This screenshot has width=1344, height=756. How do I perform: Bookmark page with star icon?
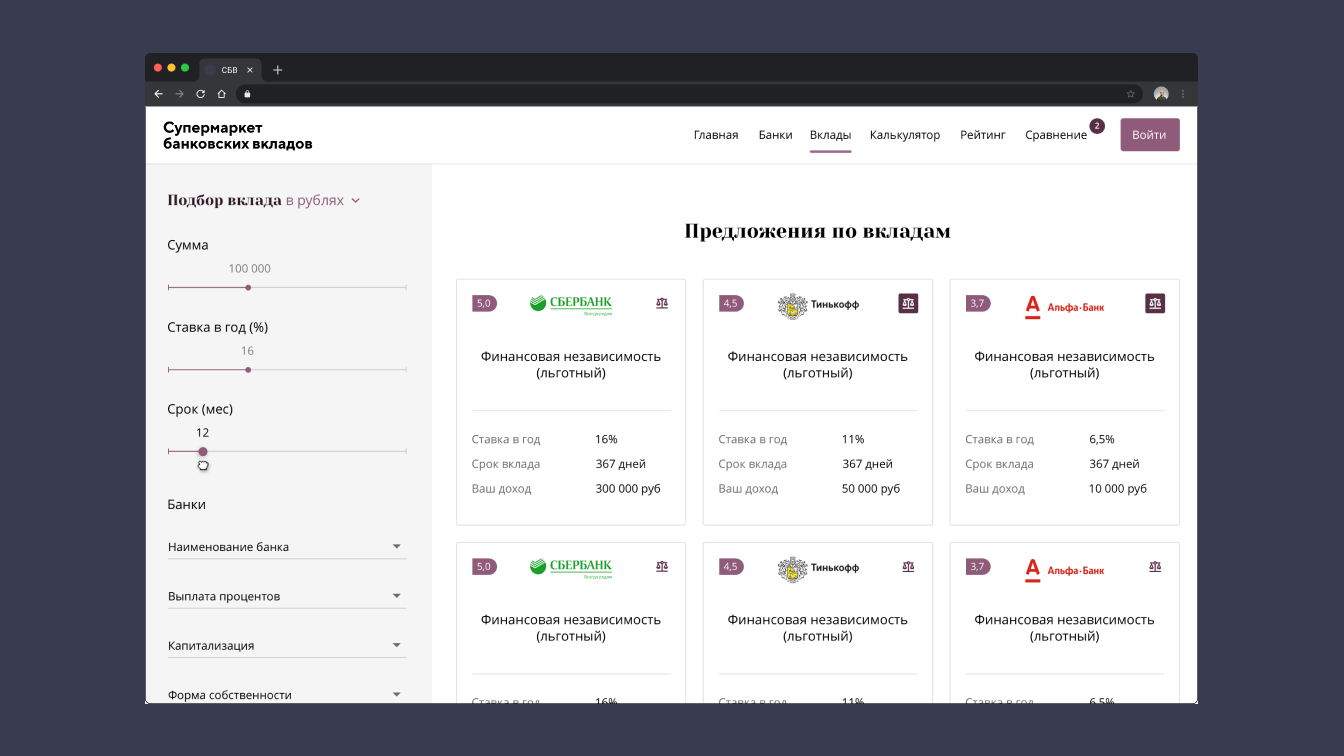point(1131,94)
